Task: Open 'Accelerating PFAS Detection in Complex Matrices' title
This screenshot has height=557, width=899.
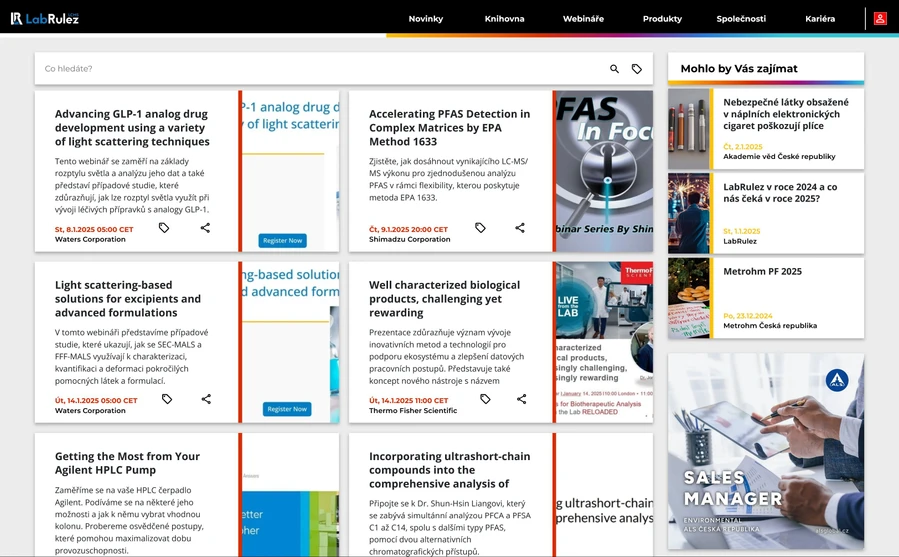Action: [450, 127]
